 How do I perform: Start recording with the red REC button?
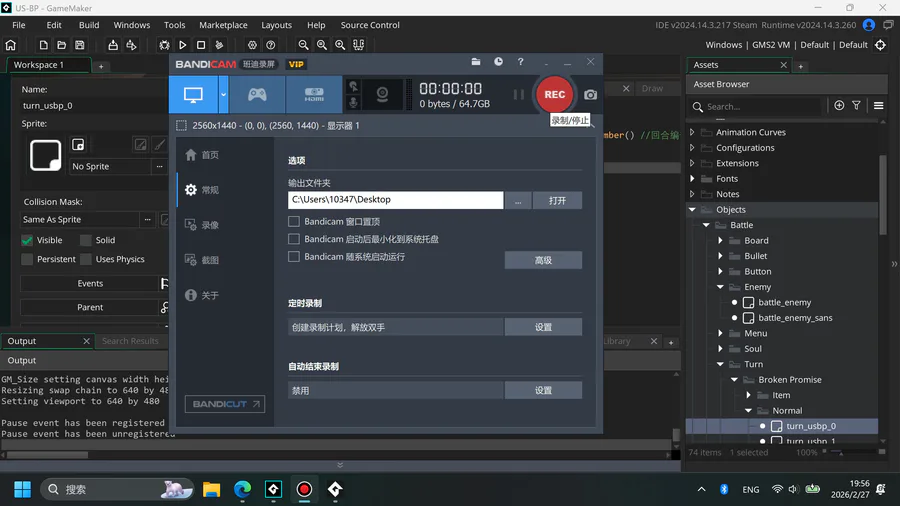554,94
